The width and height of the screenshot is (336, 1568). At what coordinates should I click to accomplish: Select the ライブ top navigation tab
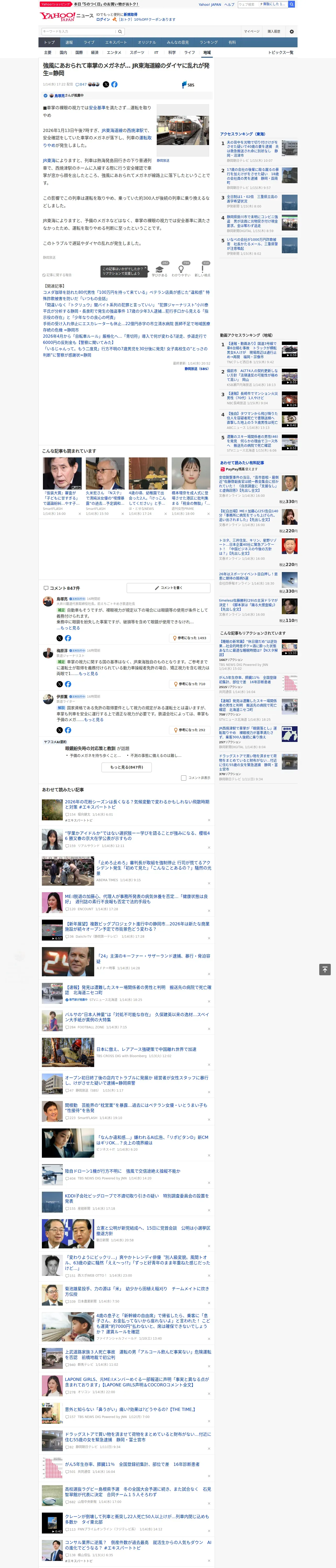[x=89, y=43]
